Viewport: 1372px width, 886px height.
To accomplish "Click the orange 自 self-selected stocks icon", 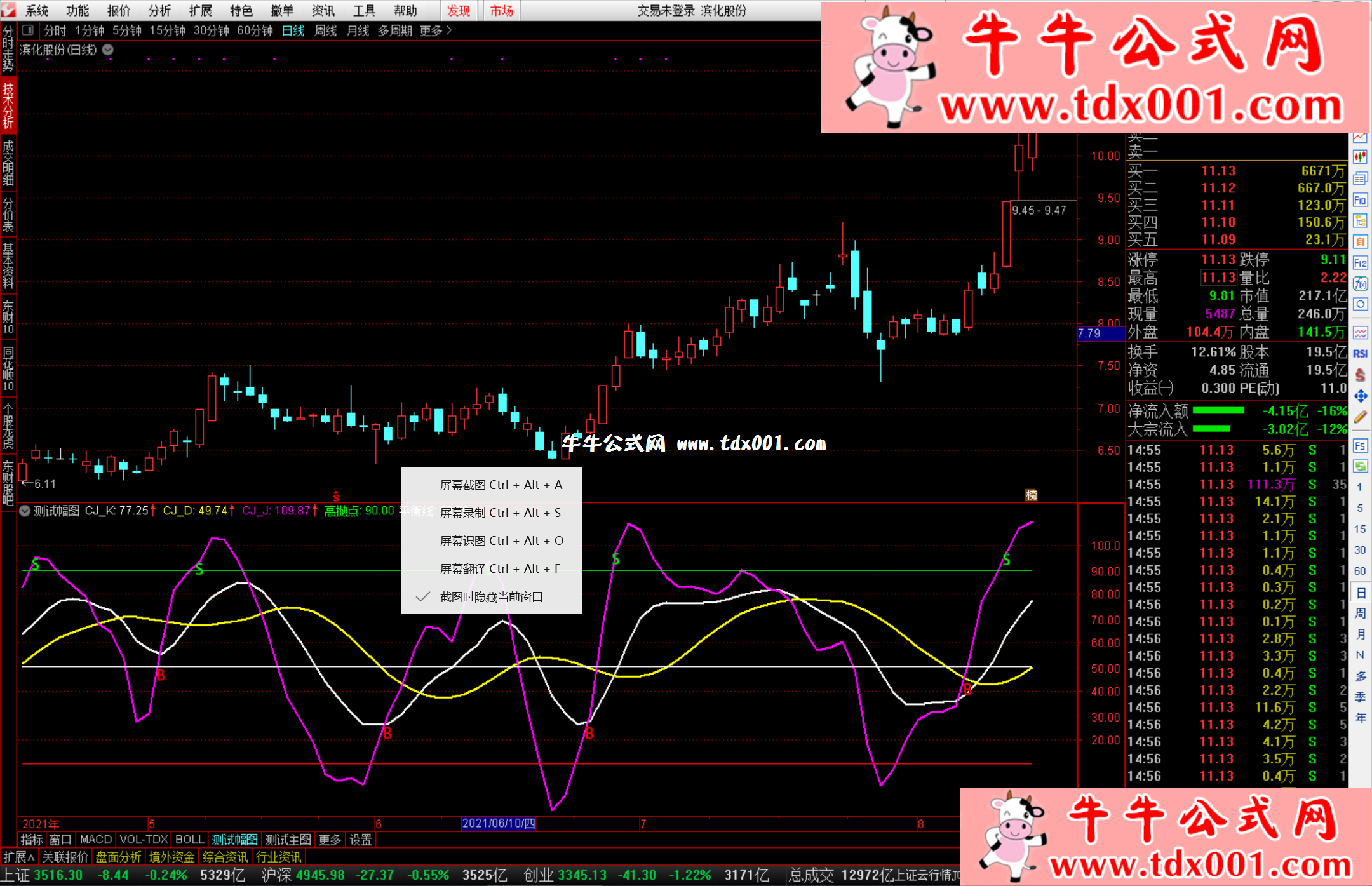I will (x=1360, y=242).
